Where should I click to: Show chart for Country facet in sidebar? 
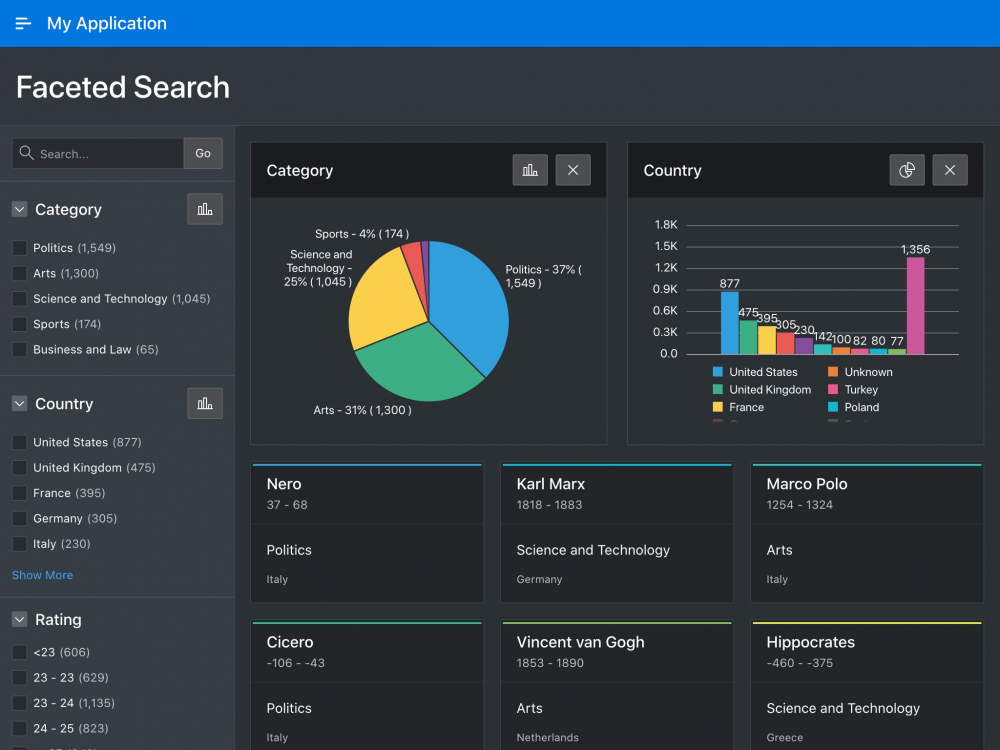coord(205,403)
